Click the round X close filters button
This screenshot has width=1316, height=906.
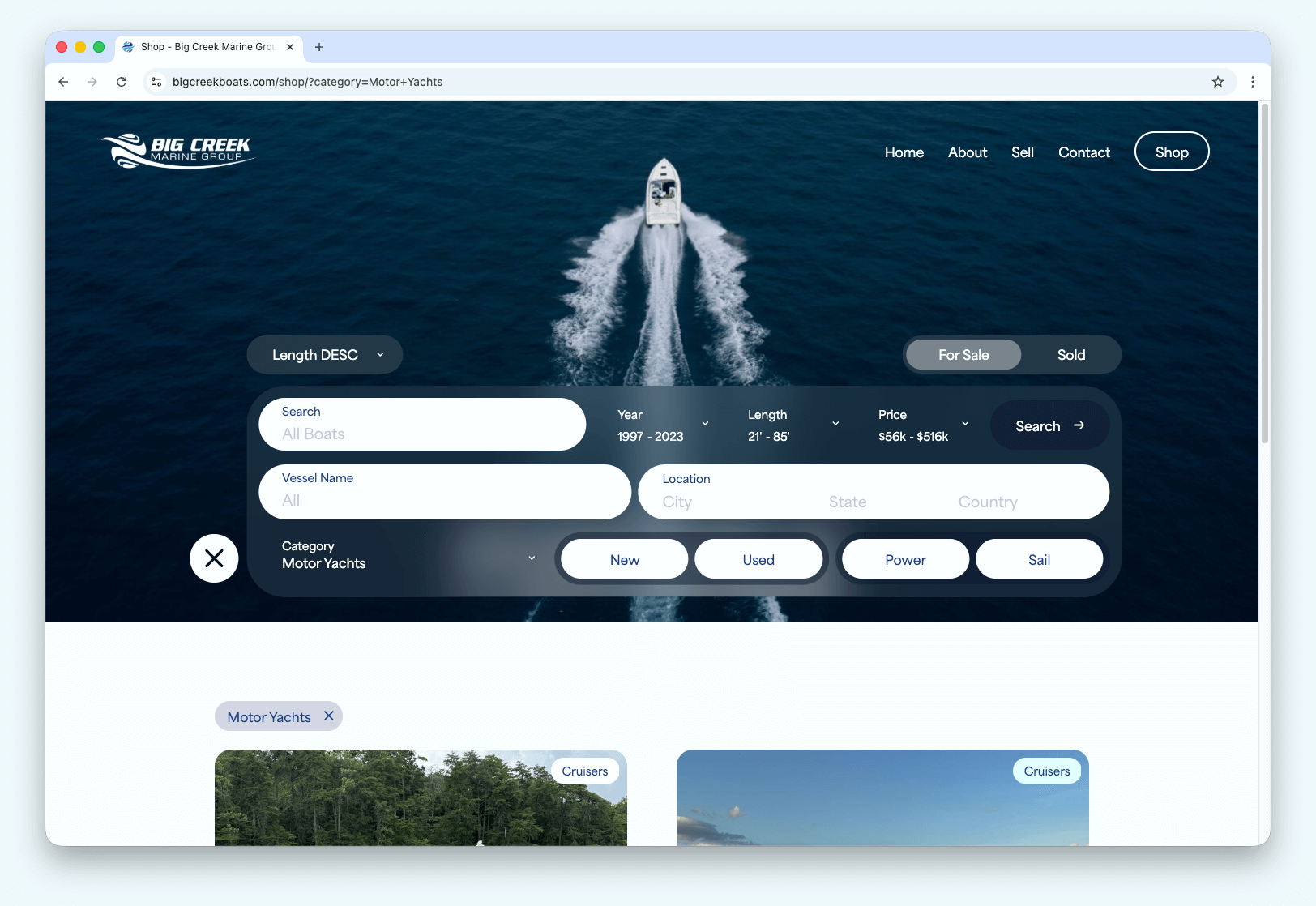(214, 558)
